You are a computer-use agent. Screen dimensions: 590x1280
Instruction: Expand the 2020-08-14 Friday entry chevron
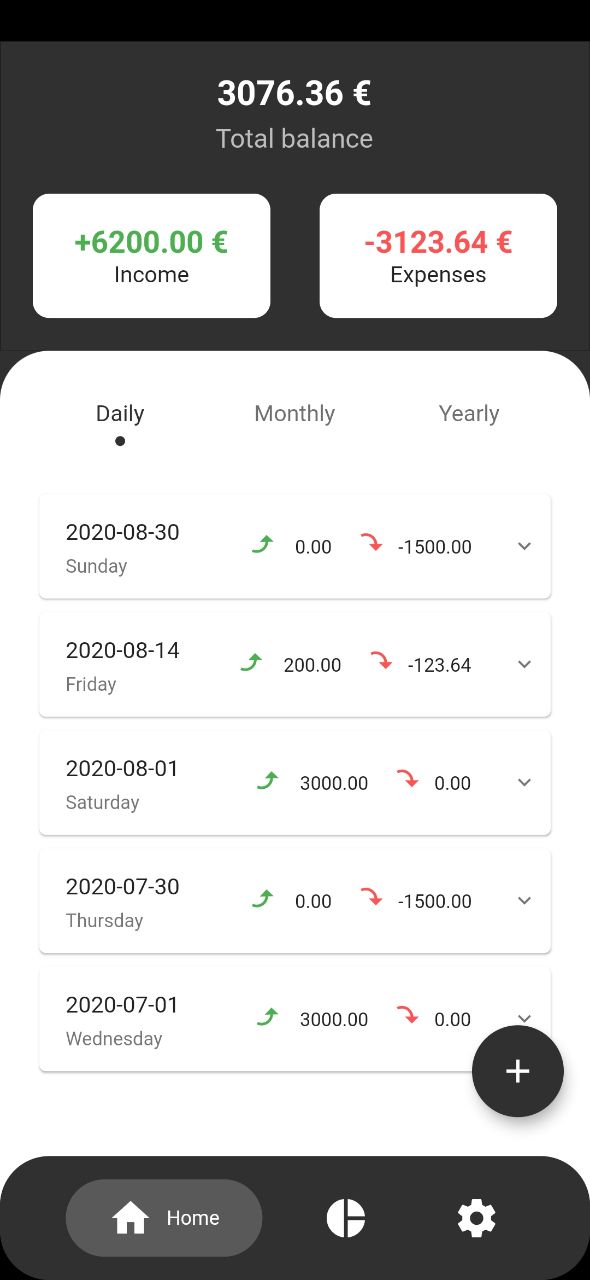click(524, 664)
